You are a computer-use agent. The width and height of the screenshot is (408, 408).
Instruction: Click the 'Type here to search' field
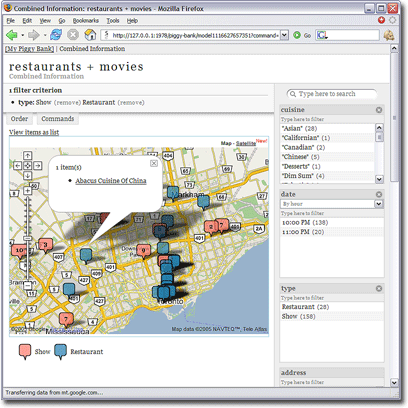(332, 94)
